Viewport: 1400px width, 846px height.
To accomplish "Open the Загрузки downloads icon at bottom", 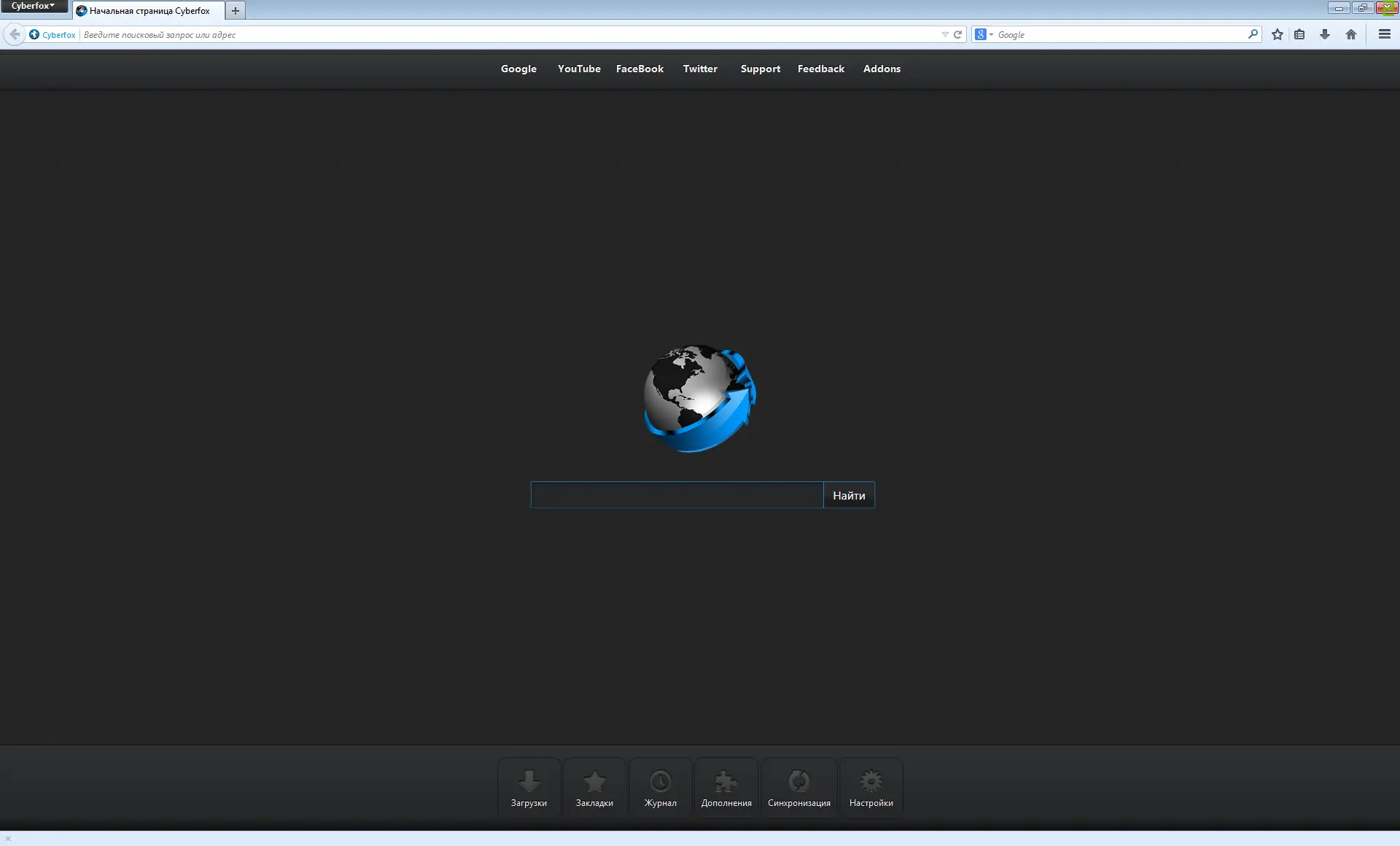I will pyautogui.click(x=529, y=787).
